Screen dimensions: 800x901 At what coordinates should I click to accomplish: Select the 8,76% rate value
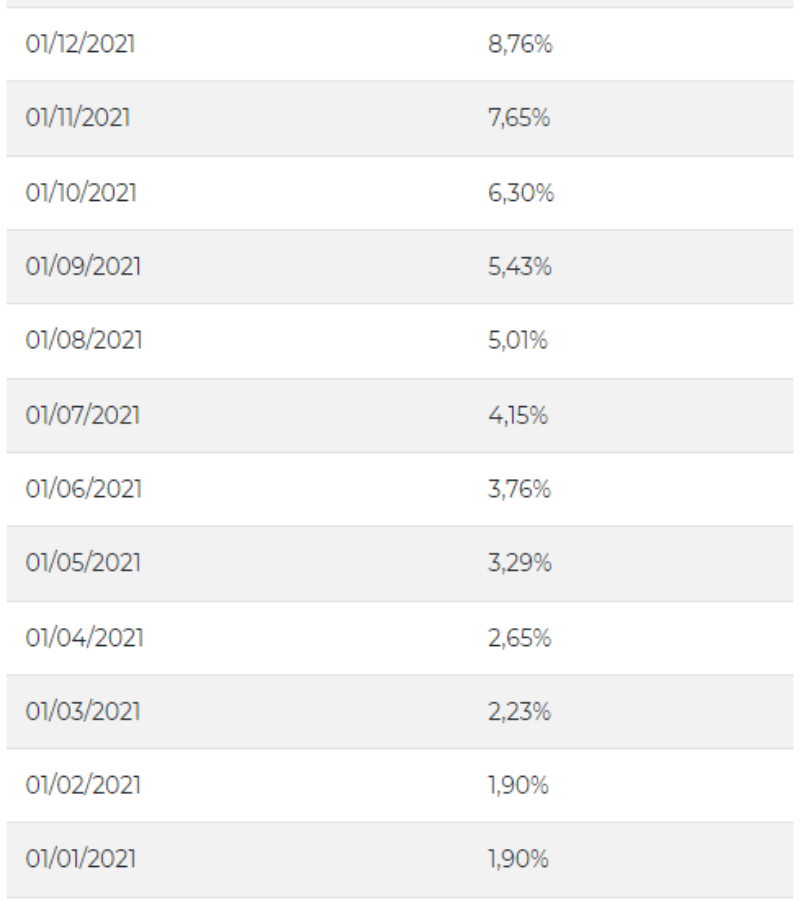[518, 44]
